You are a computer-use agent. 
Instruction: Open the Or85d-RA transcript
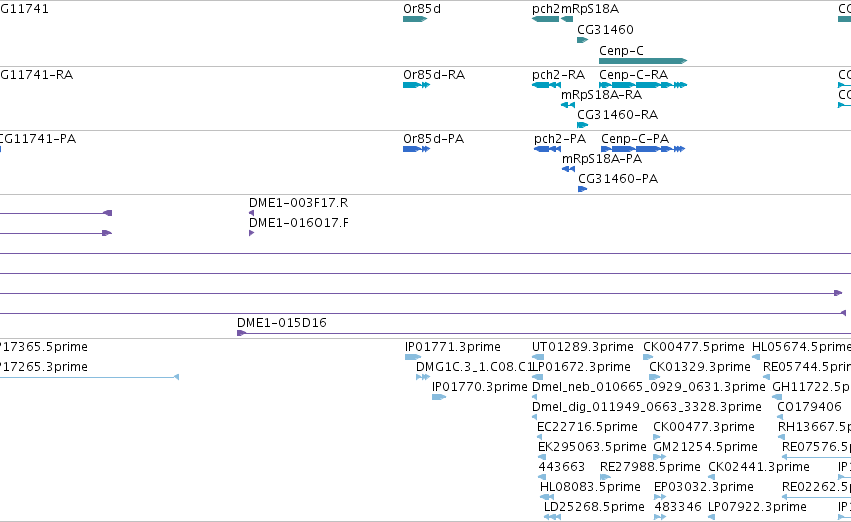416,85
